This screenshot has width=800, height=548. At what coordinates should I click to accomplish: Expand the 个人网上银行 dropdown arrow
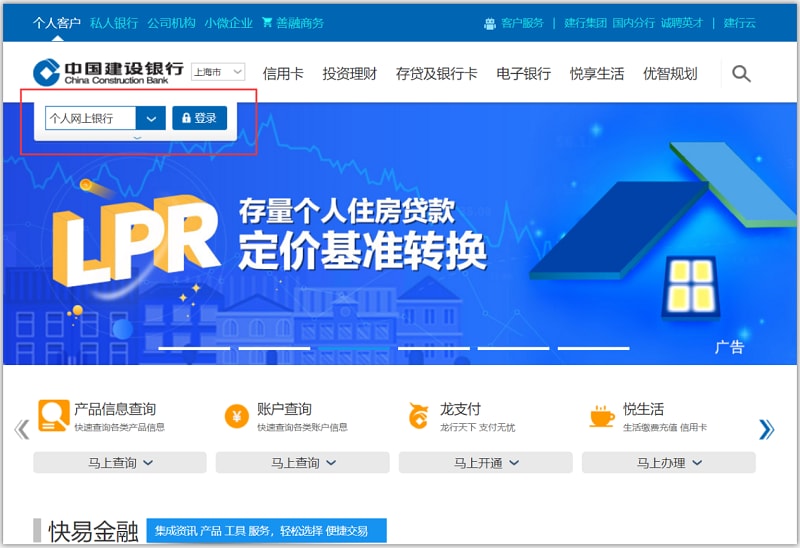point(151,118)
